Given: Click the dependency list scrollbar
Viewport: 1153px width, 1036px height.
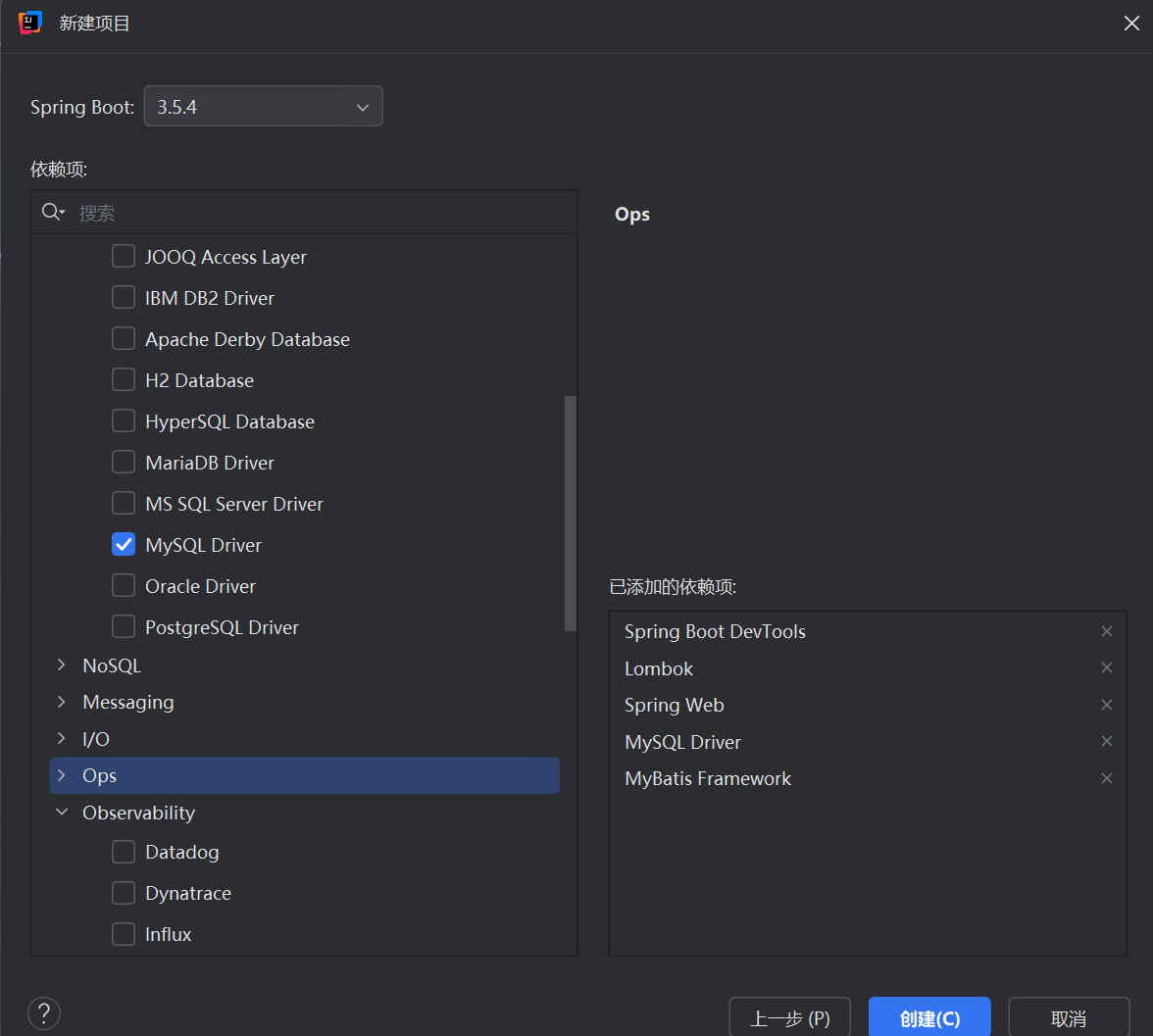Looking at the screenshot, I should [570, 514].
